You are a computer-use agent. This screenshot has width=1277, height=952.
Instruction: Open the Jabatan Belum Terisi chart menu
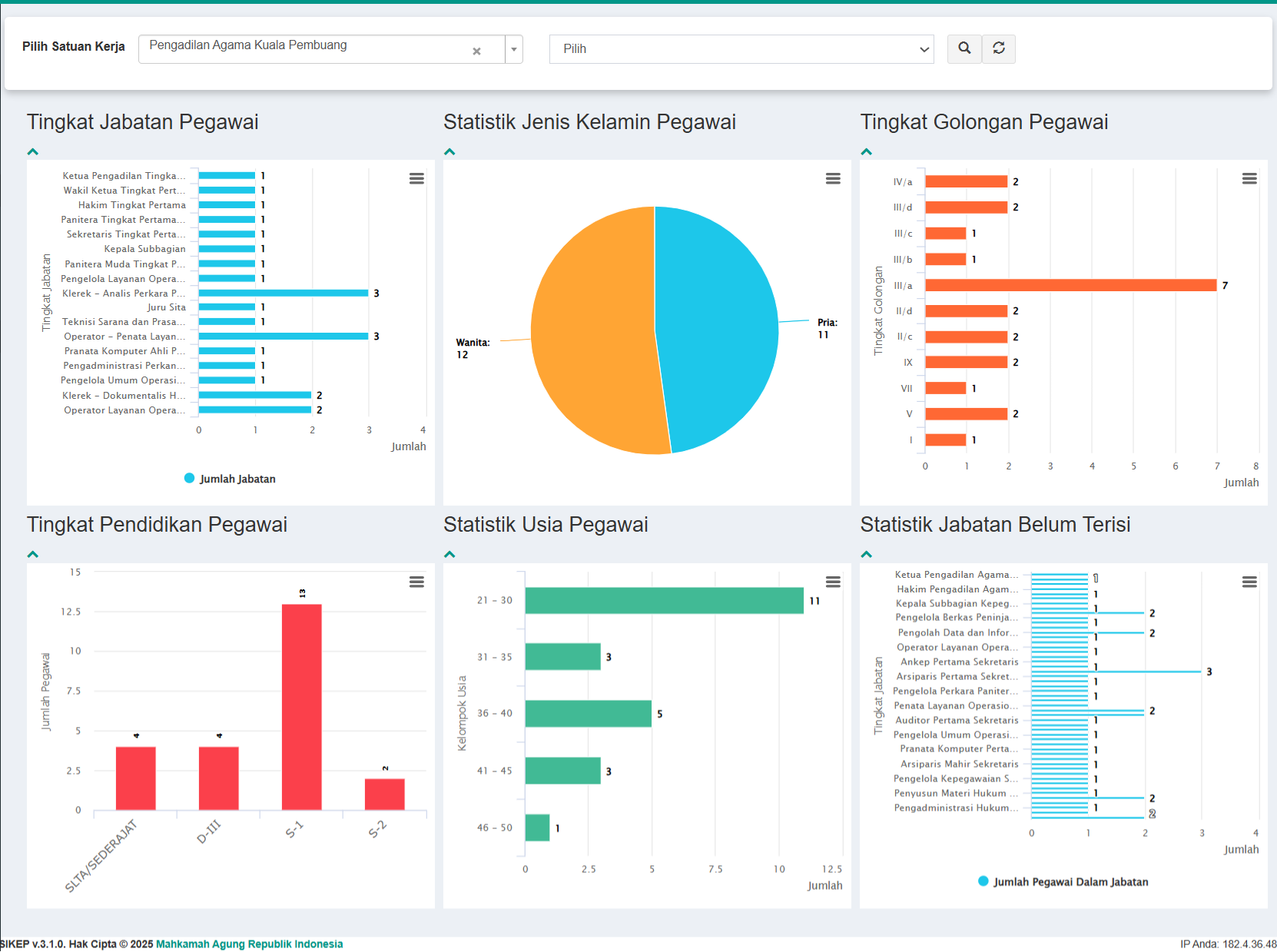(x=1249, y=582)
